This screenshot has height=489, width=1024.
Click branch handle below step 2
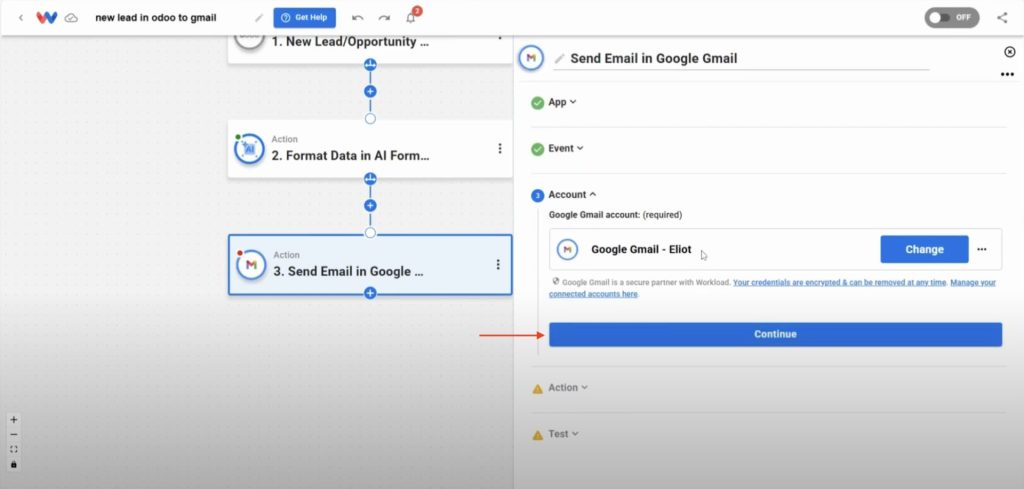370,179
